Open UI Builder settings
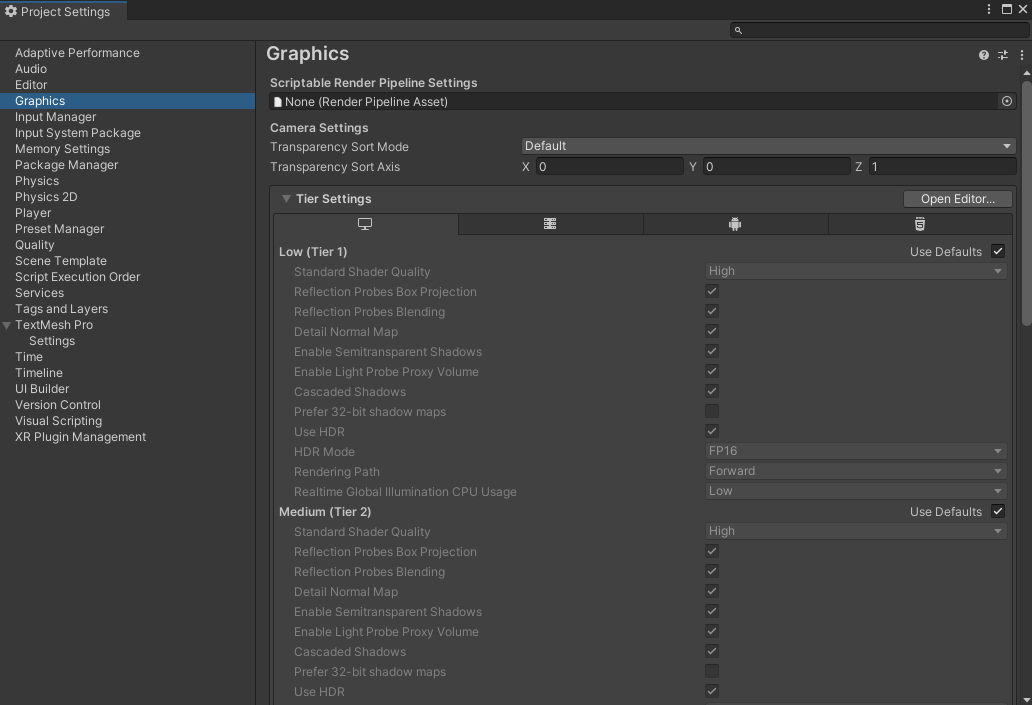This screenshot has width=1032, height=705. pyautogui.click(x=42, y=388)
